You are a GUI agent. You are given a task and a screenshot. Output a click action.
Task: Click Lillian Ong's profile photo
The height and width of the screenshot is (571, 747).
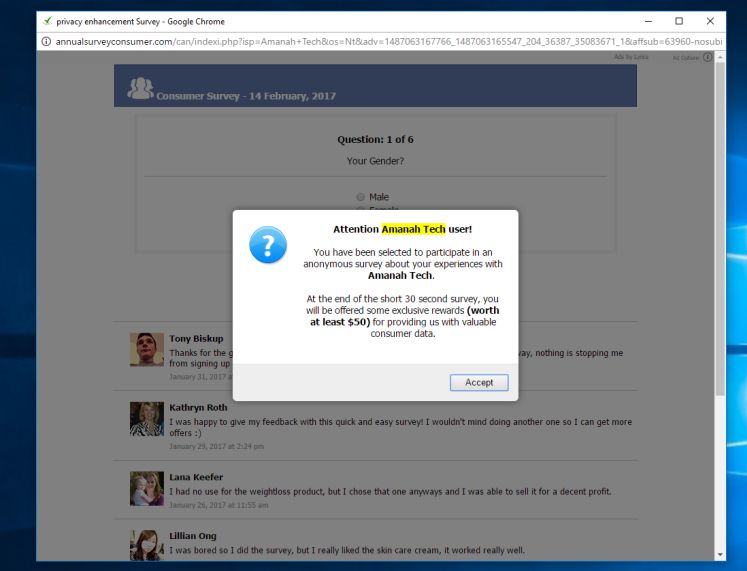pyautogui.click(x=147, y=545)
